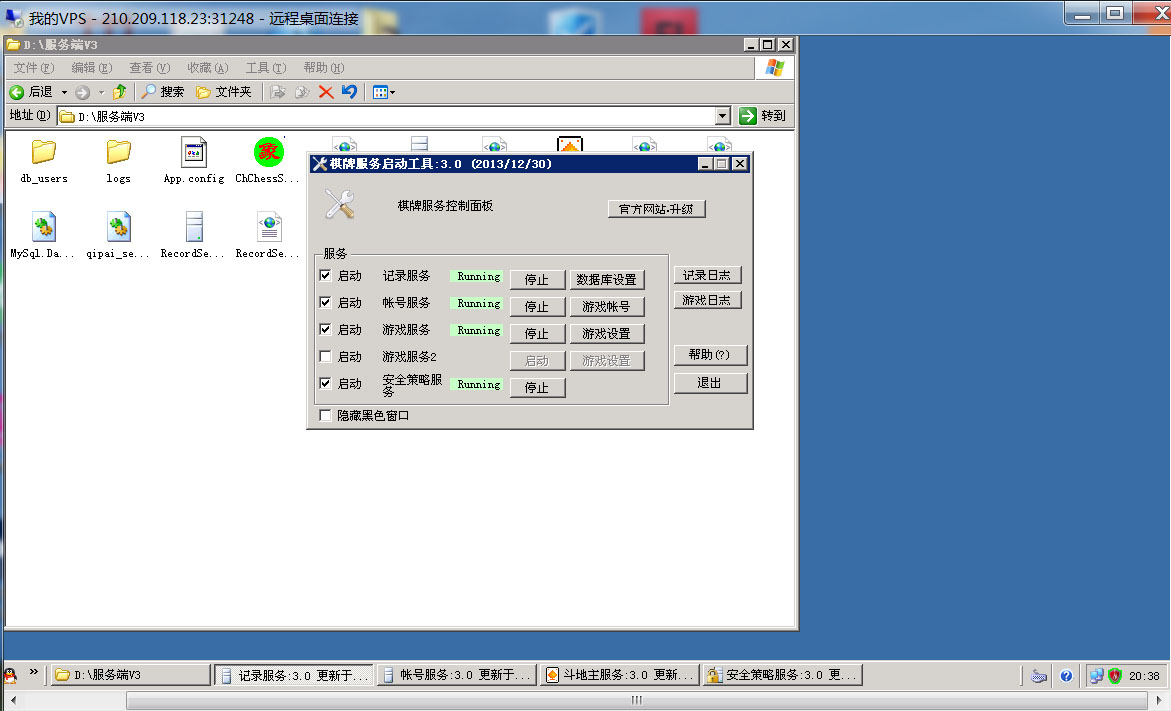Image resolution: width=1171 pixels, height=711 pixels.
Task: Open the 编辑(E) menu
Action: [92, 68]
